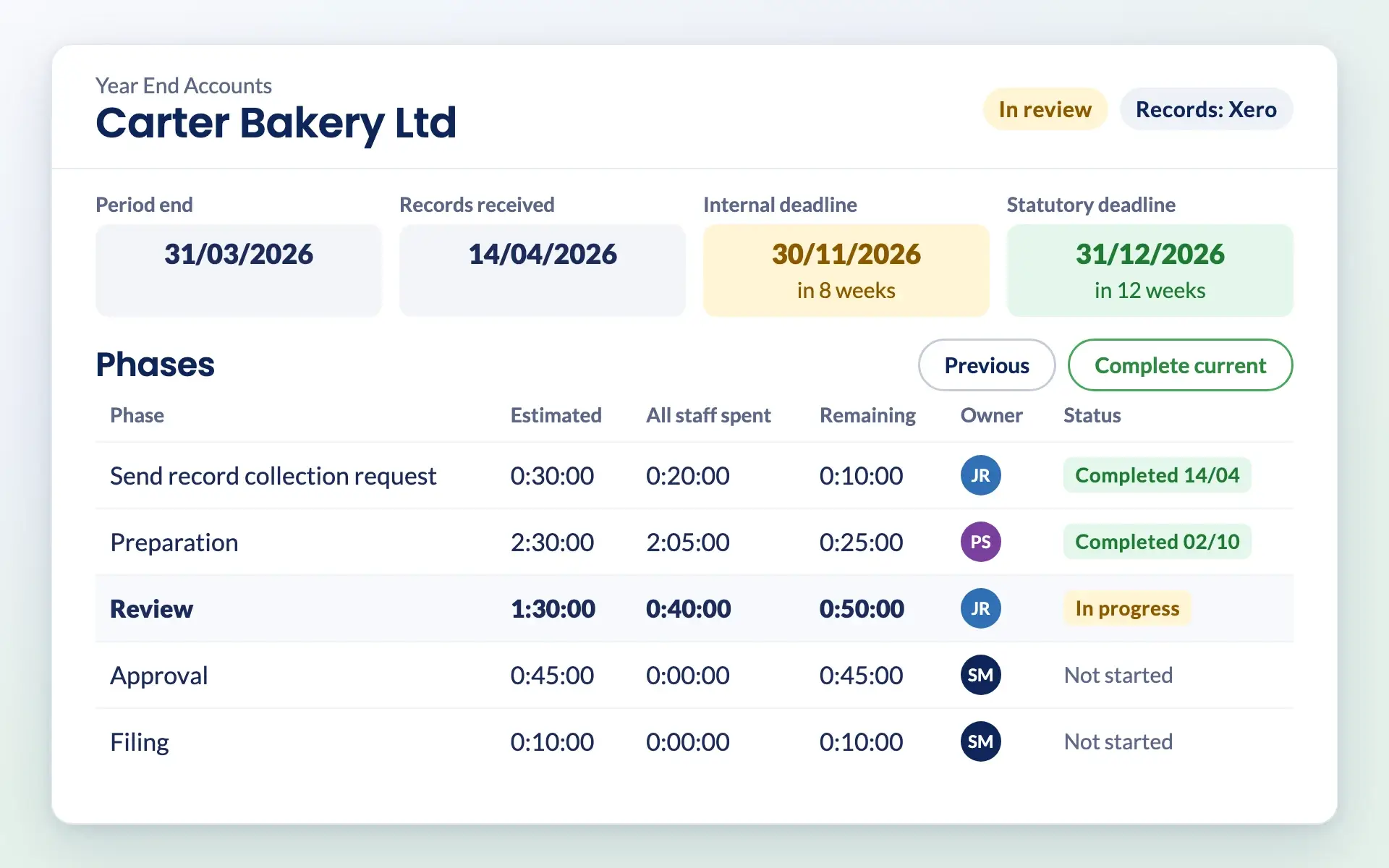Click the PS owner avatar in Preparation row

[x=980, y=542]
